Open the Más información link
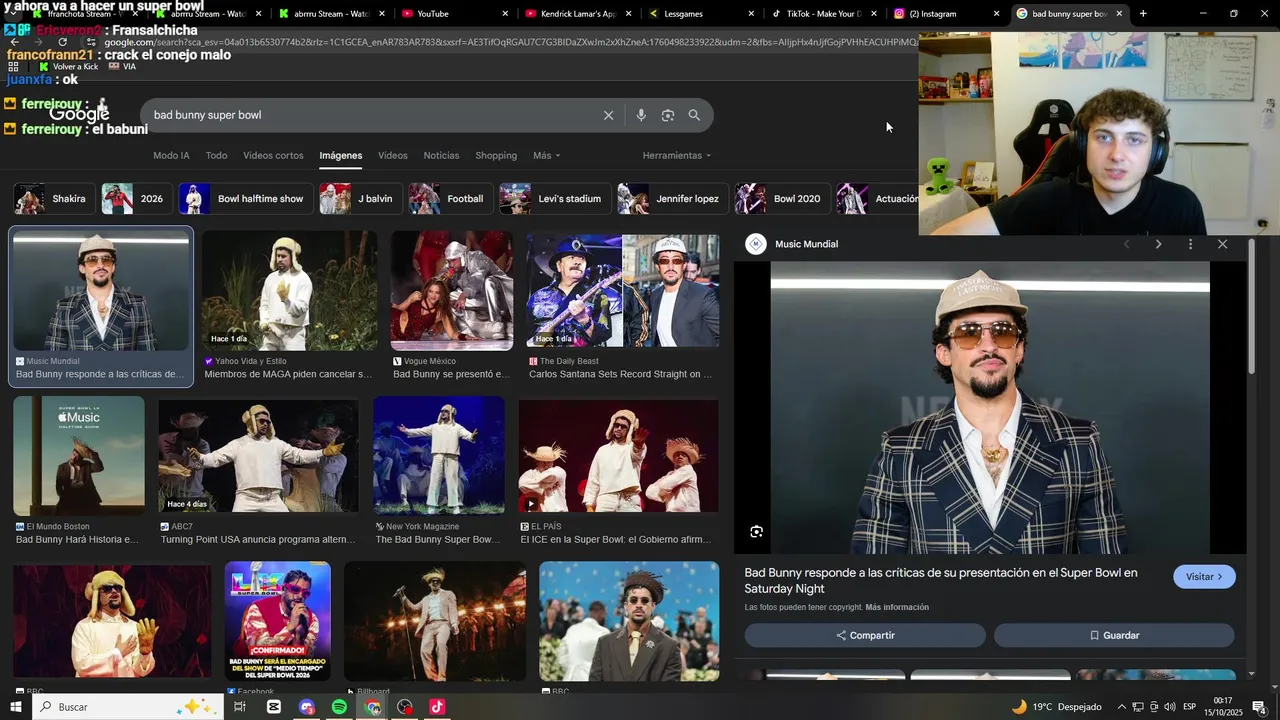Viewport: 1280px width, 720px height. 897,608
